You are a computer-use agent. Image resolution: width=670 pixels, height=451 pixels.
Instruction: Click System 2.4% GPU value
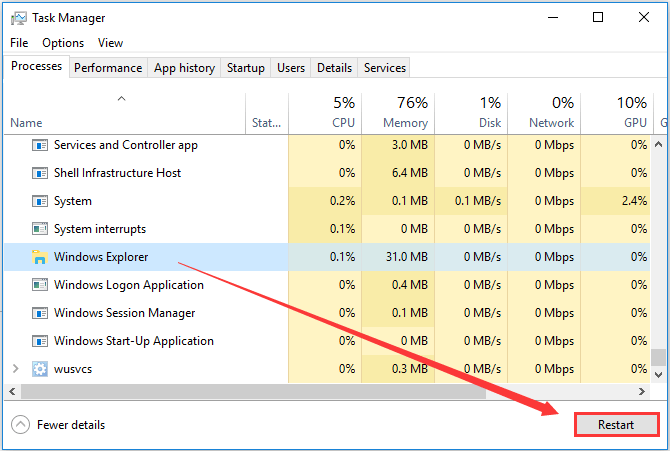(635, 201)
